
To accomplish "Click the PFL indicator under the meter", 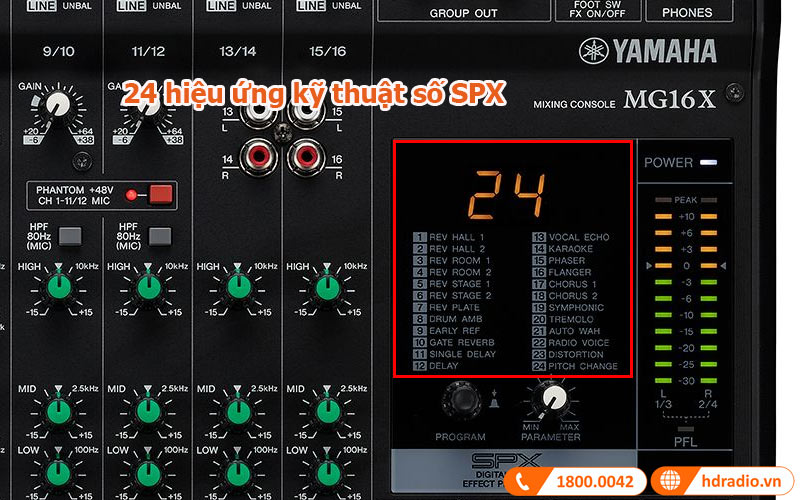I will tap(685, 430).
